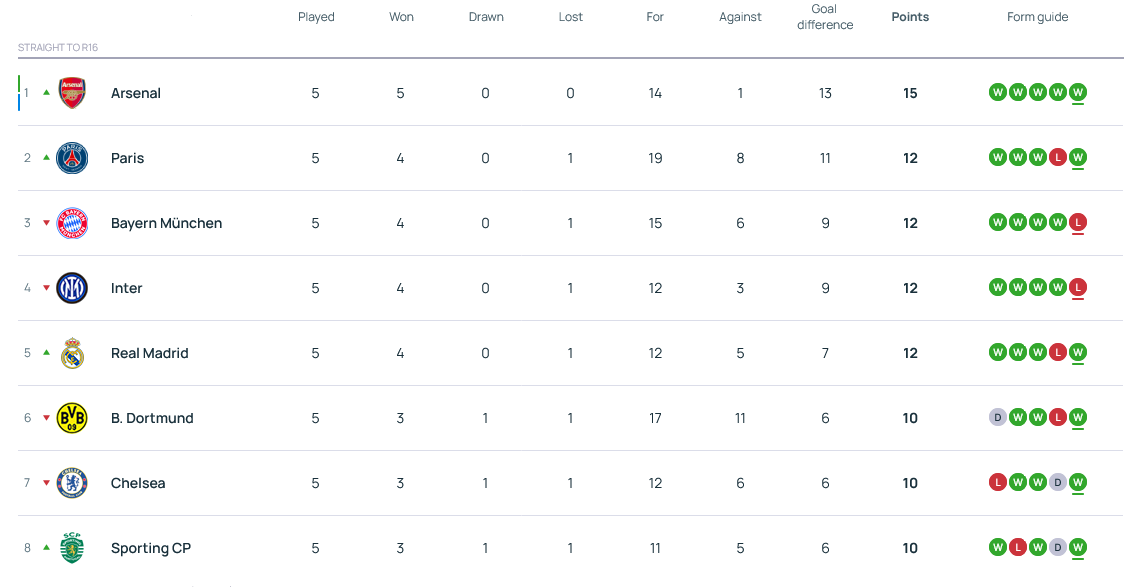Image resolution: width=1141 pixels, height=587 pixels.
Task: Click Dortmund's grey draw form badge
Action: [x=997, y=418]
